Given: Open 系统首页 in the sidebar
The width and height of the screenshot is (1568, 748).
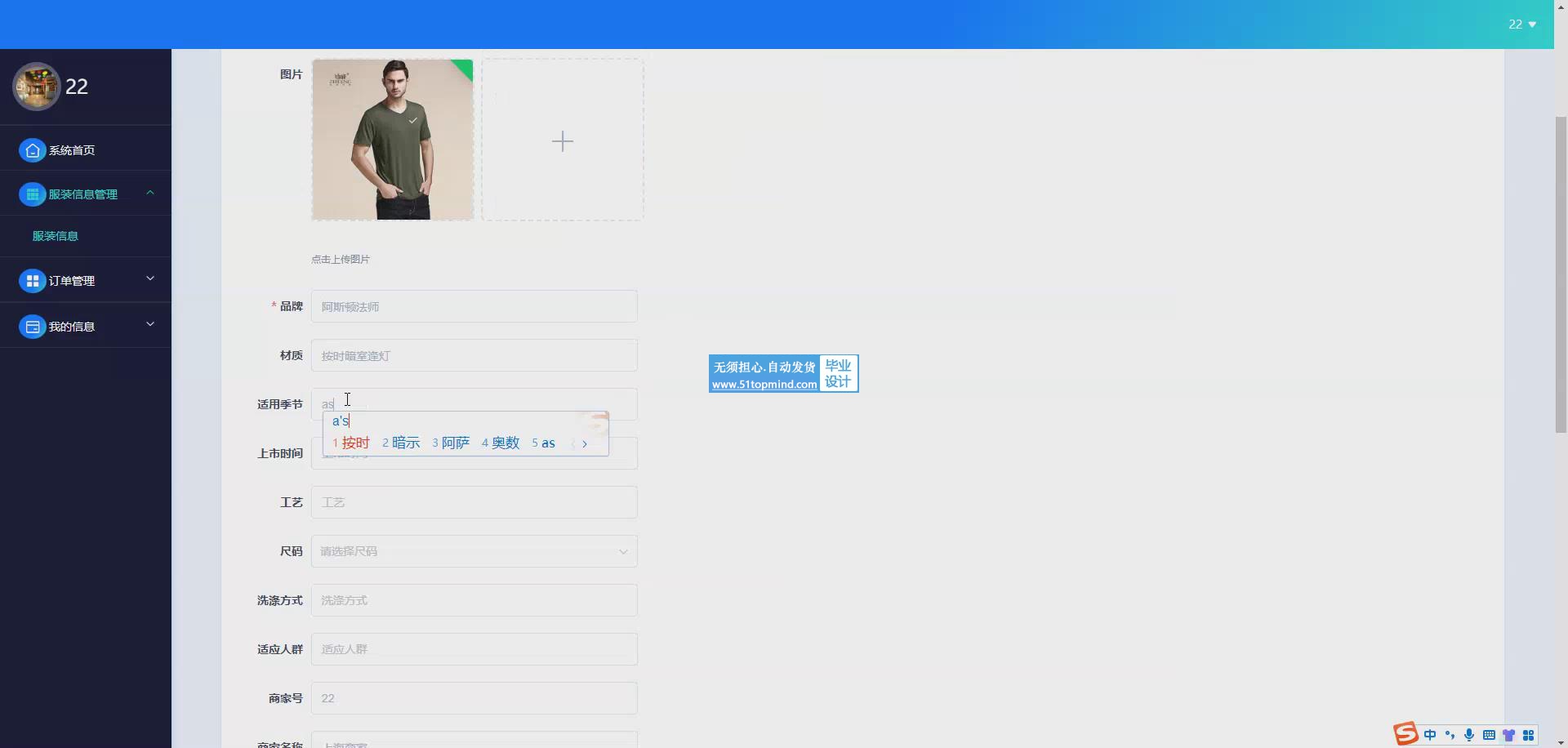Looking at the screenshot, I should click(x=86, y=150).
